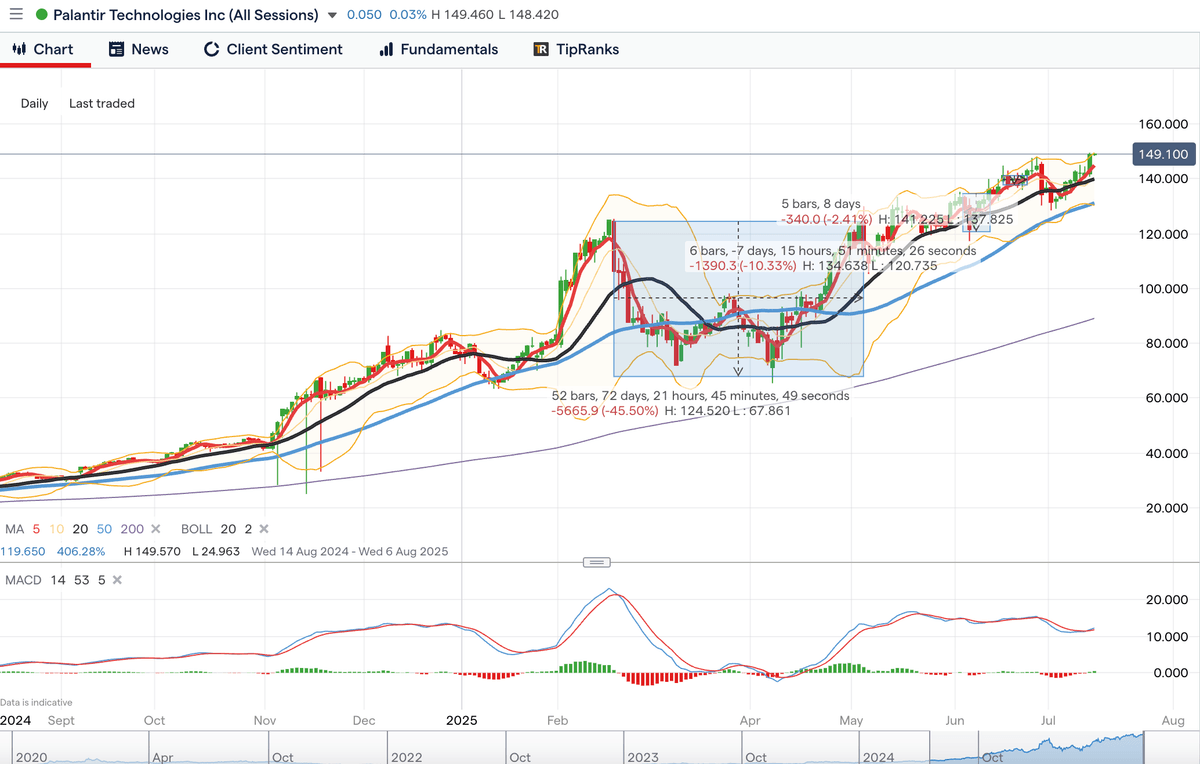This screenshot has width=1200, height=764.
Task: Remove the BOLL indicator with its X
Action: pos(264,529)
